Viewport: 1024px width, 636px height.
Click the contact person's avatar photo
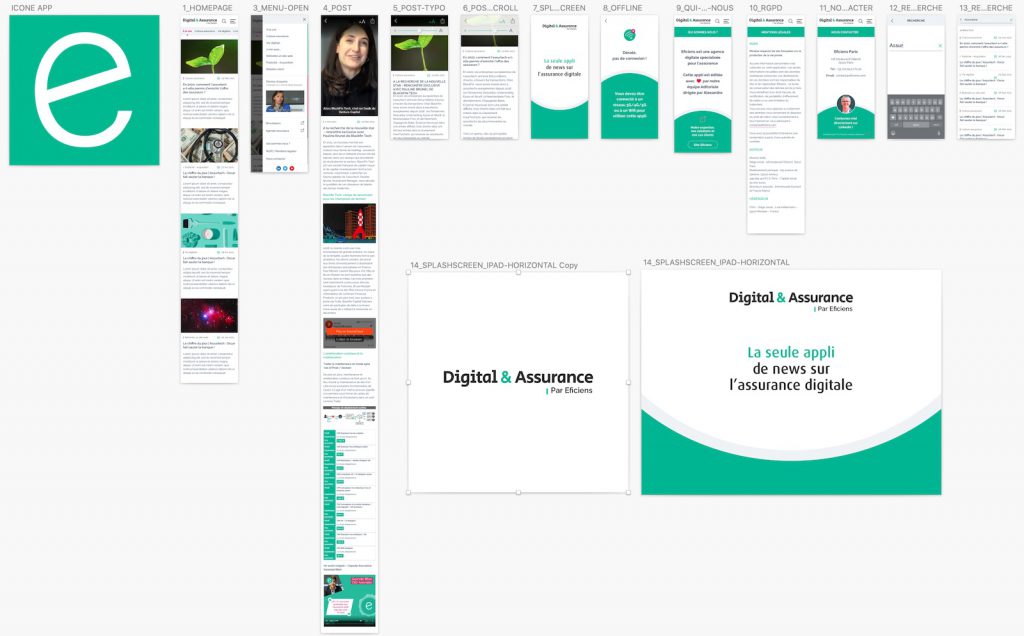point(845,103)
